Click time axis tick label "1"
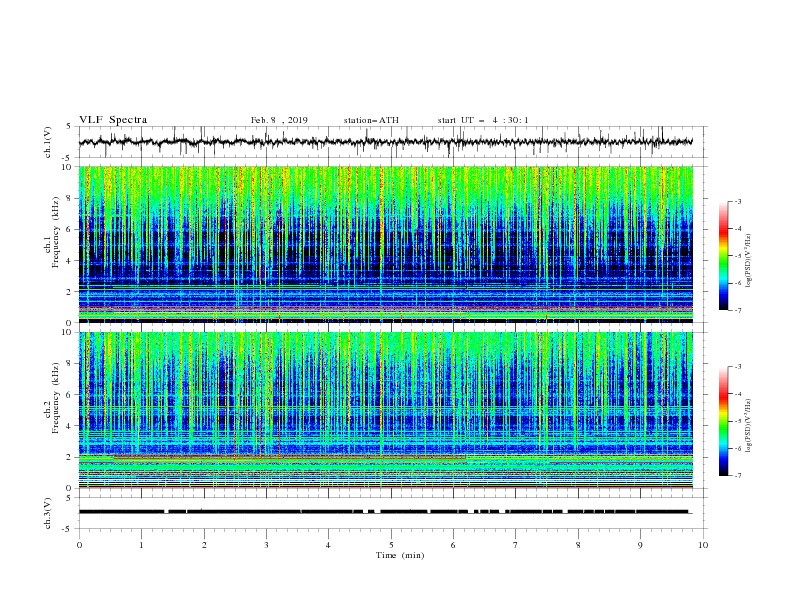The width and height of the screenshot is (792, 612). (141, 545)
